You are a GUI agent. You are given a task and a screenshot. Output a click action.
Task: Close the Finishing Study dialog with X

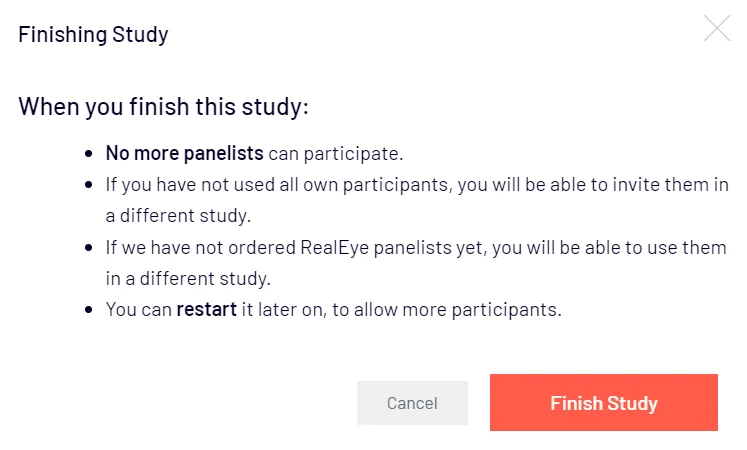(x=717, y=28)
